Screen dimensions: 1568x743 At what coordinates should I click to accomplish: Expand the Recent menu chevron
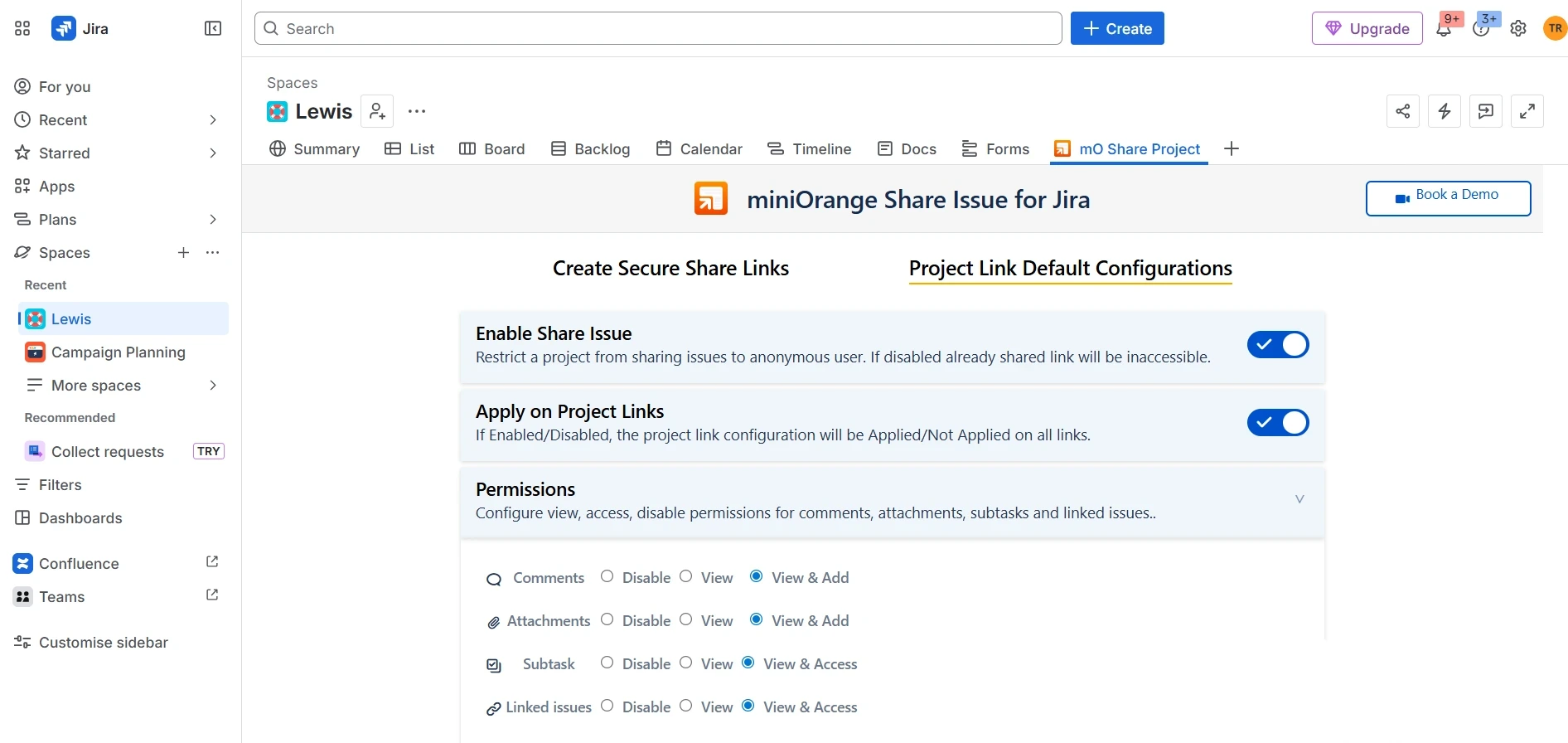213,119
